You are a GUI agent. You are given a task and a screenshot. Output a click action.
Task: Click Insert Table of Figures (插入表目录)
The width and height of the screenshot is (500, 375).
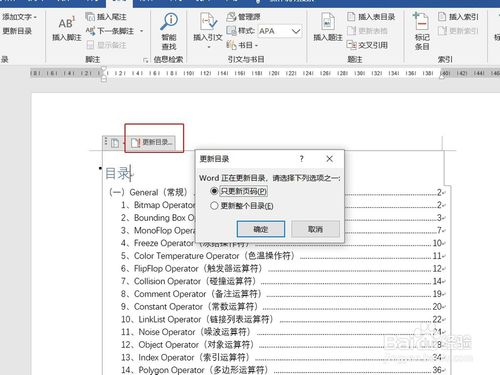coord(371,17)
